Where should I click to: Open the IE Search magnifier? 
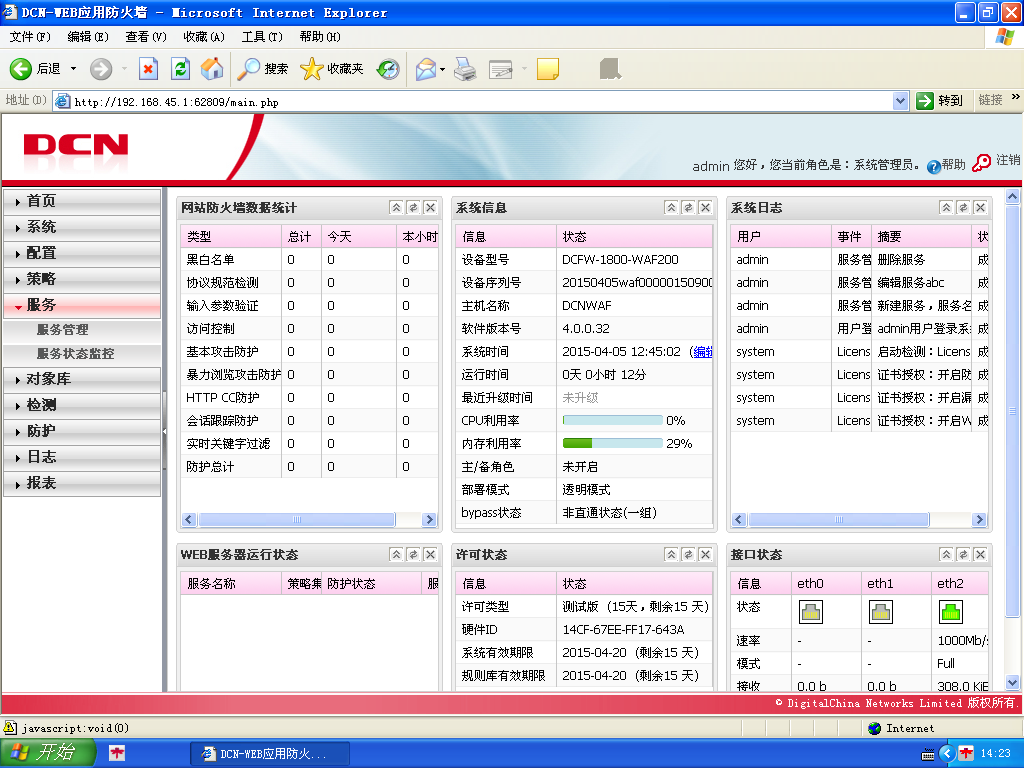(x=263, y=69)
